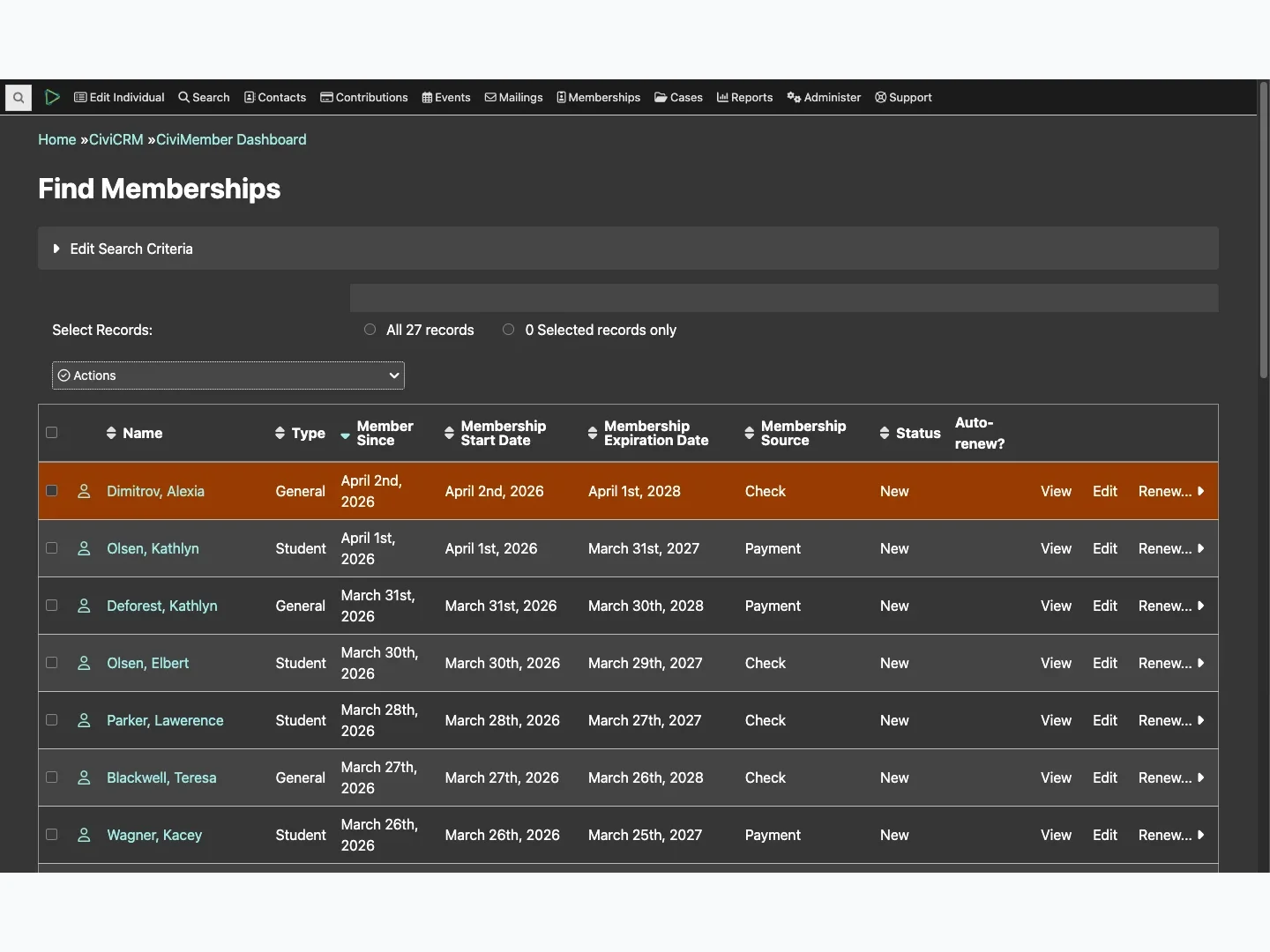Open the Contacts menu

point(275,98)
